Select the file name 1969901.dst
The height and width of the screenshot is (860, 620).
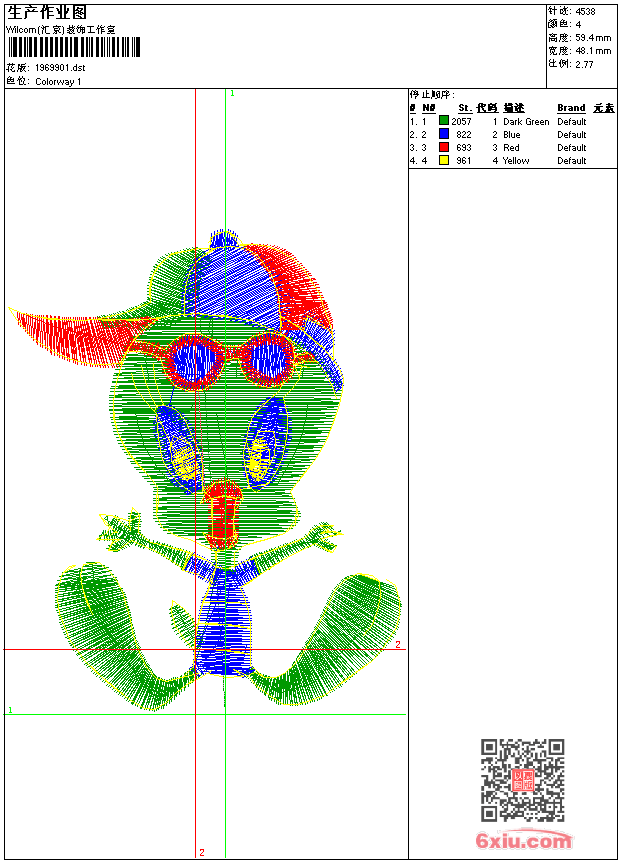[x=60, y=68]
